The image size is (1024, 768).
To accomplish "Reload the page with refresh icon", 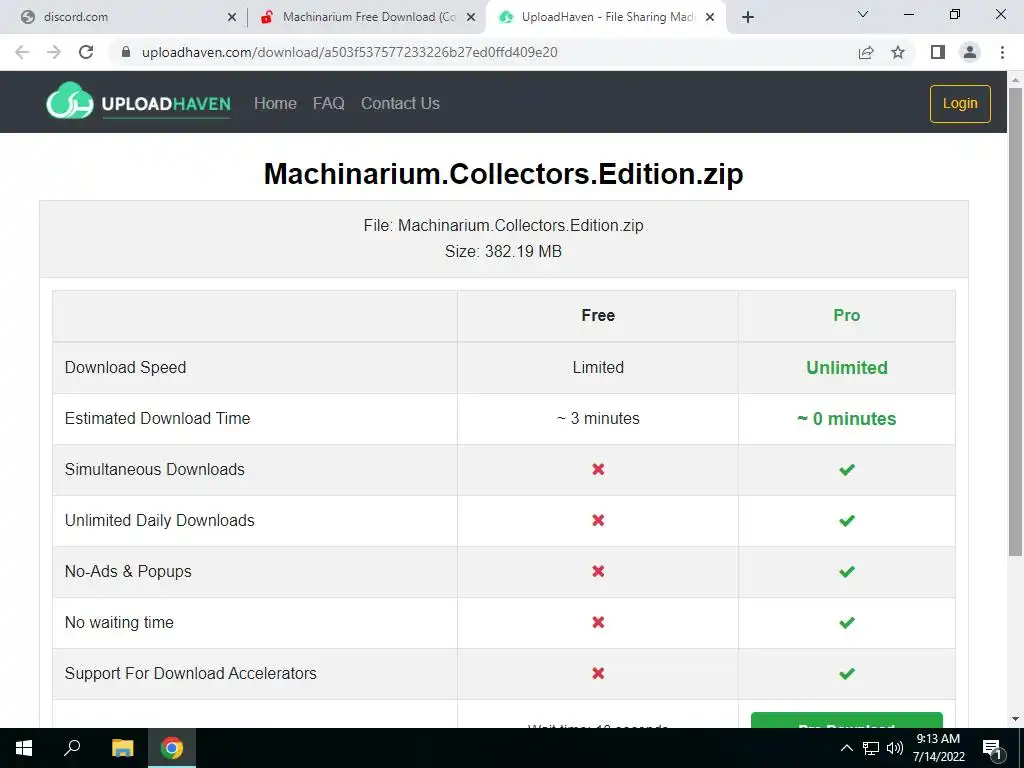I will coord(86,52).
